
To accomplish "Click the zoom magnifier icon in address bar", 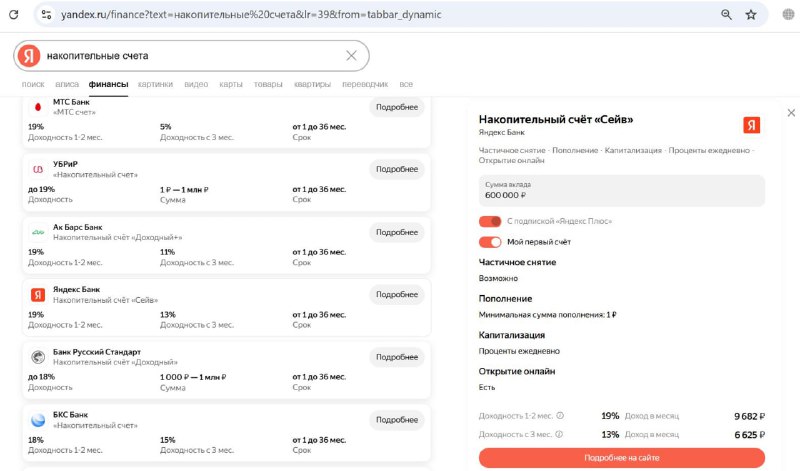I will 727,14.
